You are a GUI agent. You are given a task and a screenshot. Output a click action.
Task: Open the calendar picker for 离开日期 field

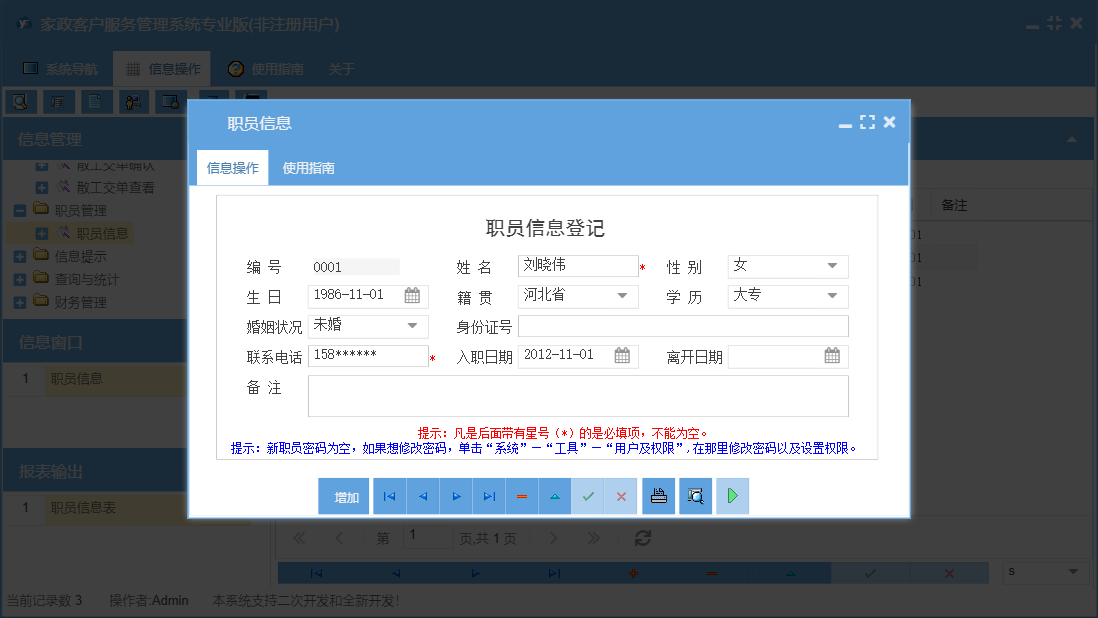tap(831, 354)
